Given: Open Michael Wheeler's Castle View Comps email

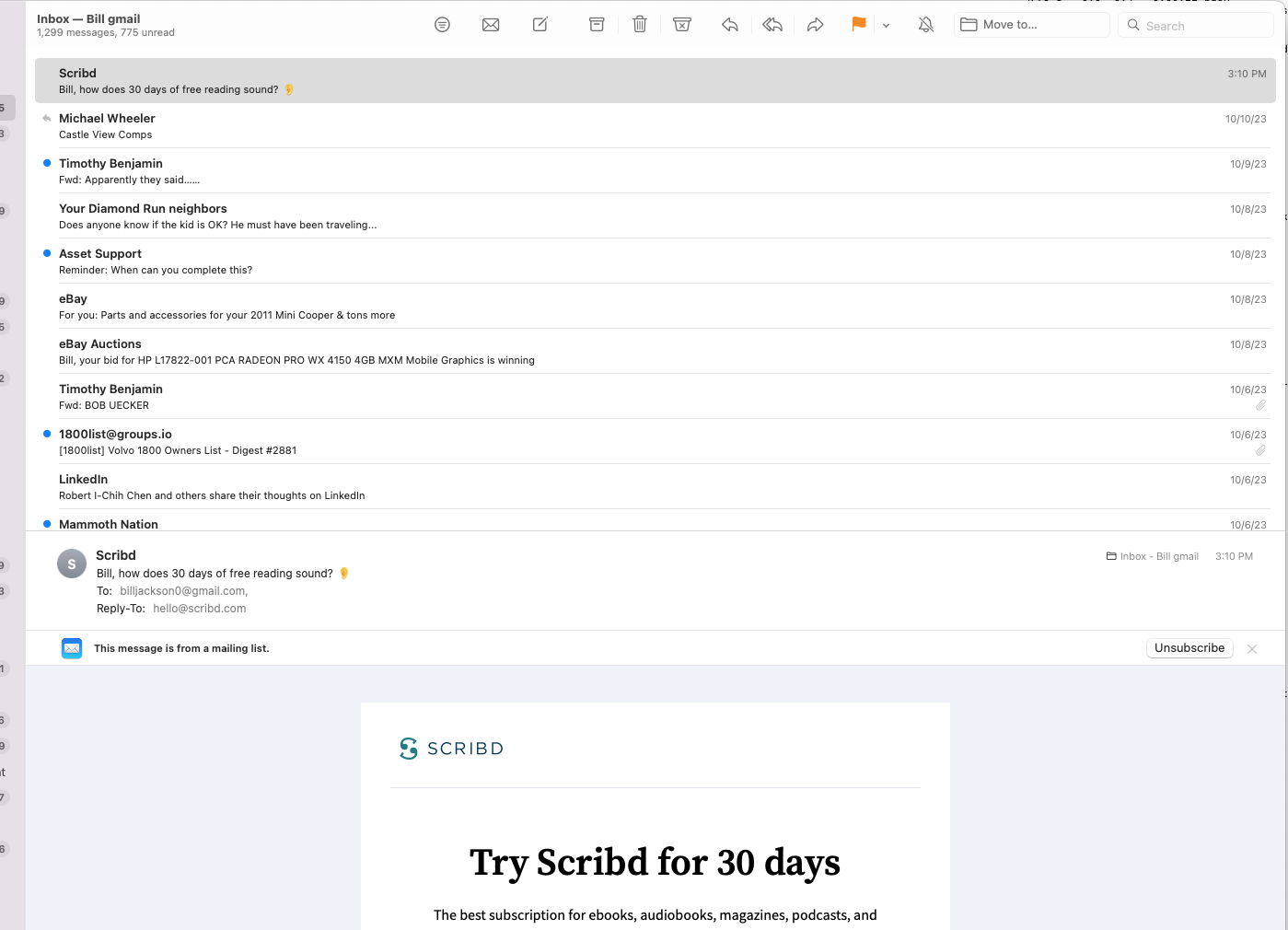Looking at the screenshot, I should [x=656, y=126].
